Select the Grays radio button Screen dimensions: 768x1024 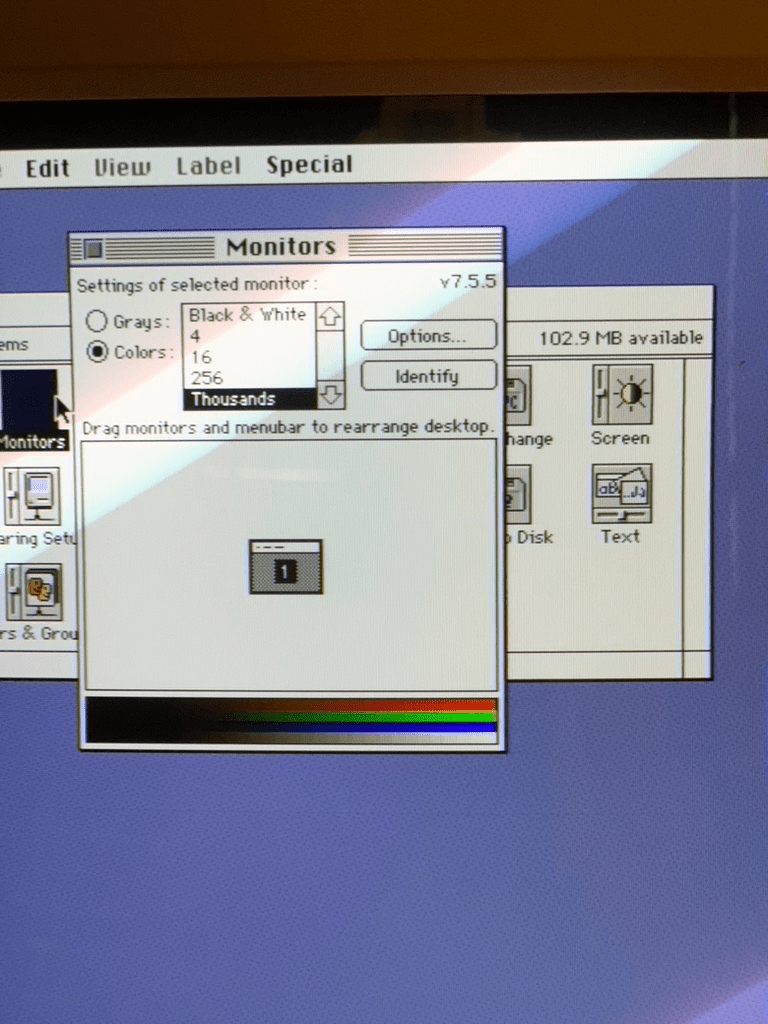96,321
